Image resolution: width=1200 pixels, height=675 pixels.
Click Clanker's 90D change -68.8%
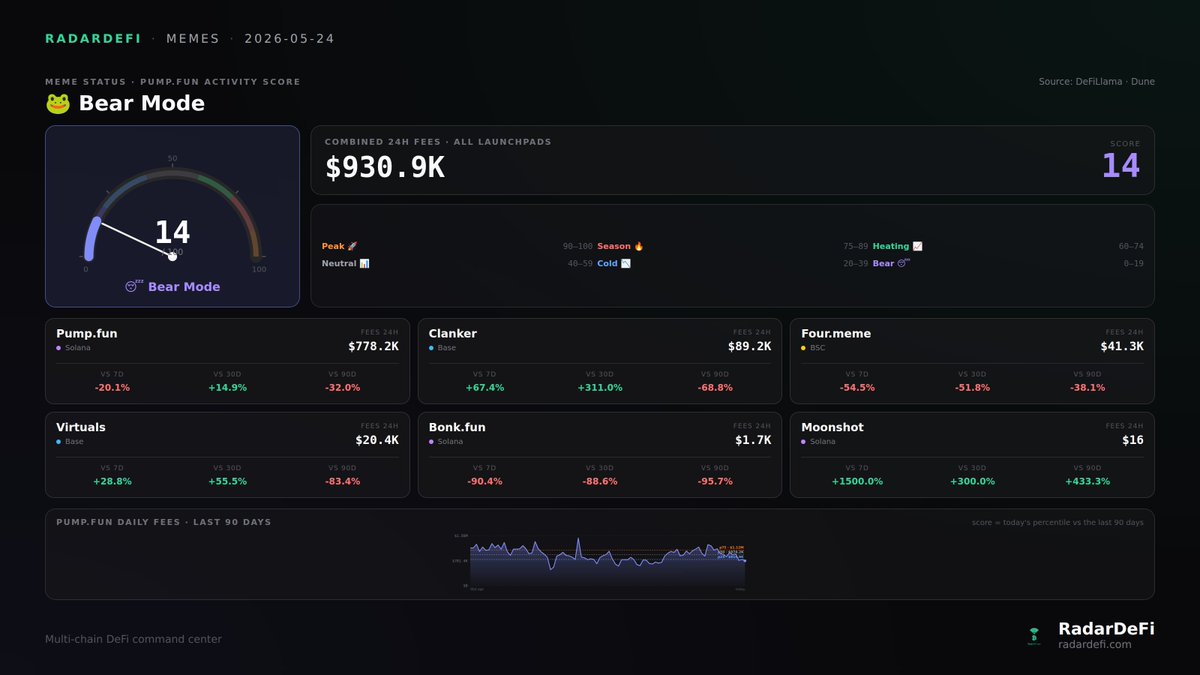[x=715, y=388]
